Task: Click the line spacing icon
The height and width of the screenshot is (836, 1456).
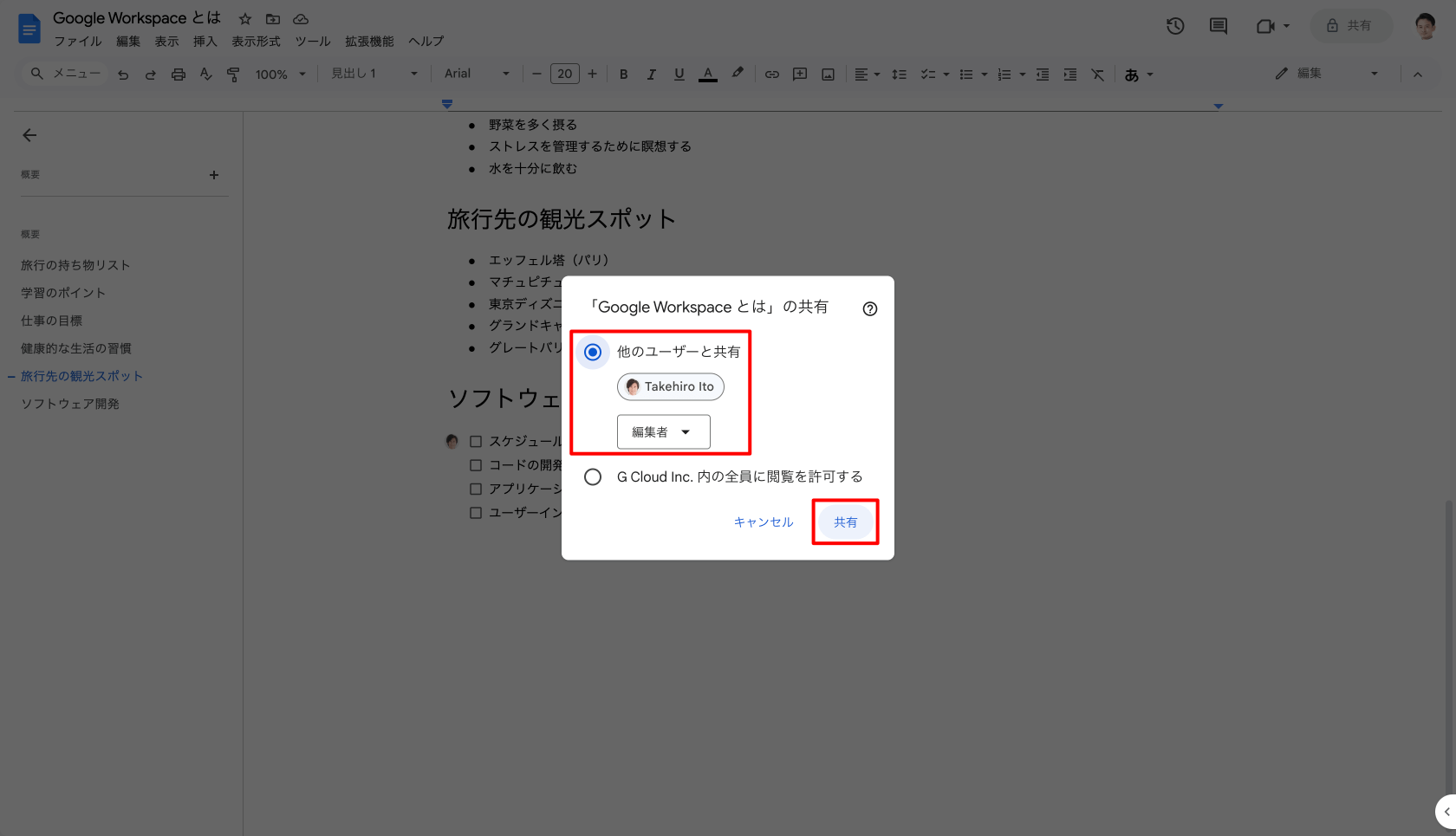Action: click(900, 75)
